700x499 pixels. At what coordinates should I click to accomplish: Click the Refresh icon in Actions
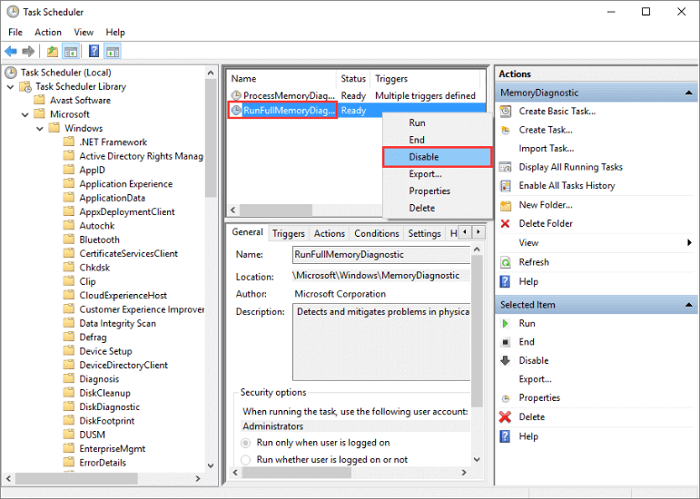point(505,262)
